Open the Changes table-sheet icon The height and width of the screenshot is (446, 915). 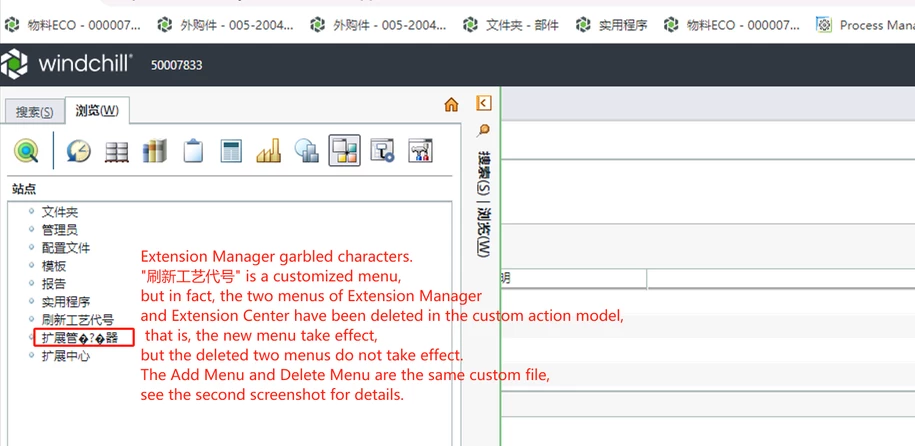[x=231, y=151]
